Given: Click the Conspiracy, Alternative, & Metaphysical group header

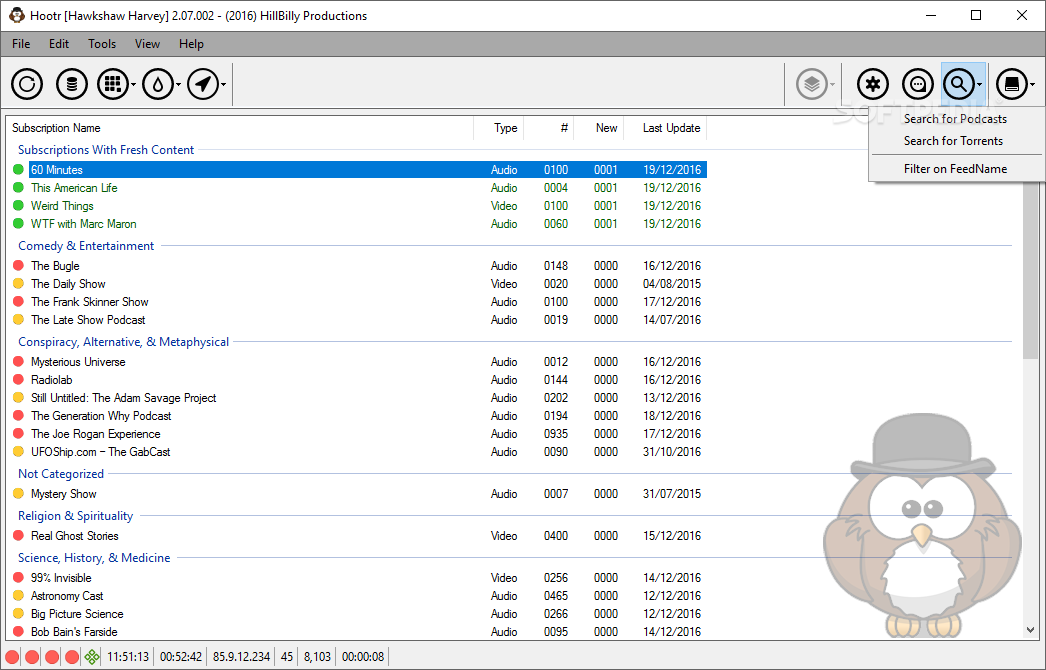Looking at the screenshot, I should point(123,342).
